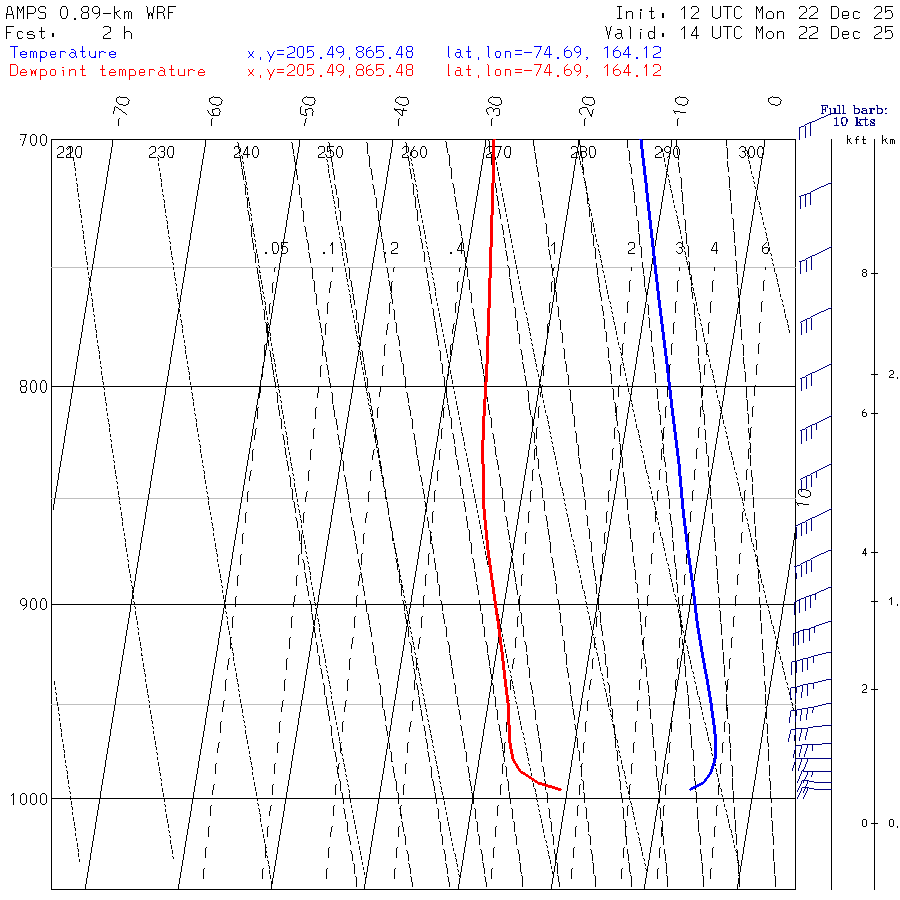Click the 230 potential temperature label
The width and height of the screenshot is (900, 900).
(161, 153)
